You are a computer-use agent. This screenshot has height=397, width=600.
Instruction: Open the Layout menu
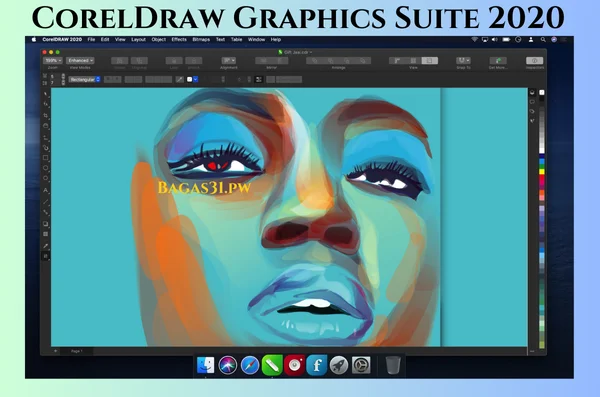click(x=139, y=39)
